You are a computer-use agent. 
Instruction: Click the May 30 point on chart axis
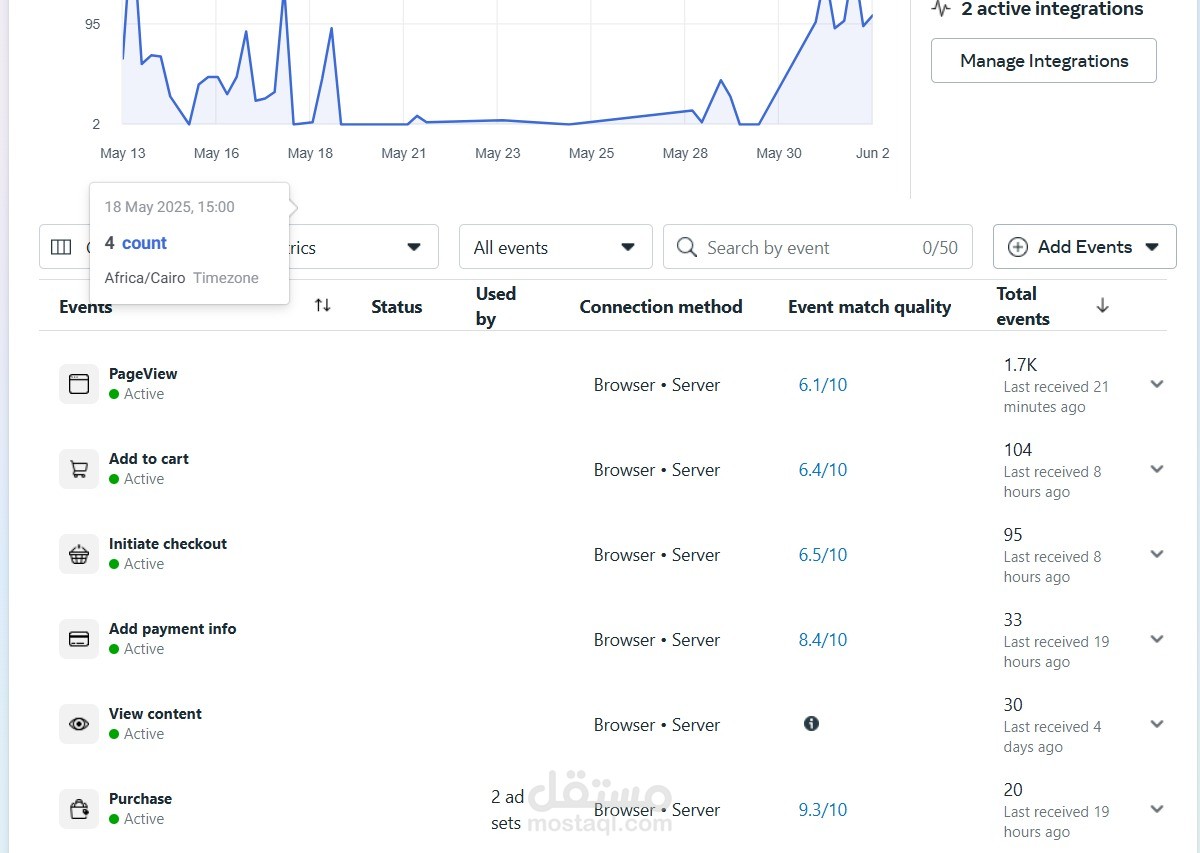tap(779, 153)
